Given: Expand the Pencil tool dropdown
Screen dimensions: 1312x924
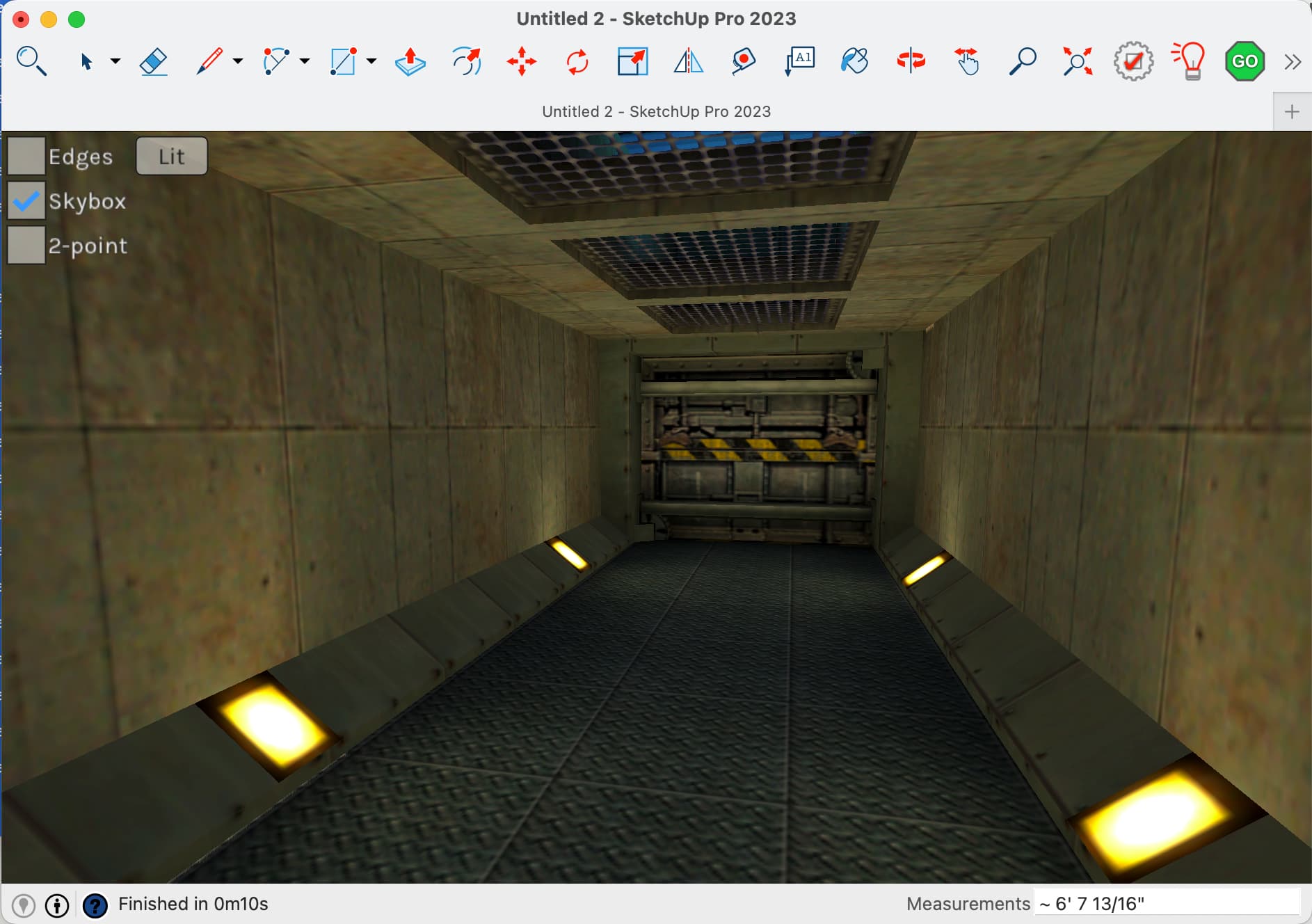Looking at the screenshot, I should (237, 61).
